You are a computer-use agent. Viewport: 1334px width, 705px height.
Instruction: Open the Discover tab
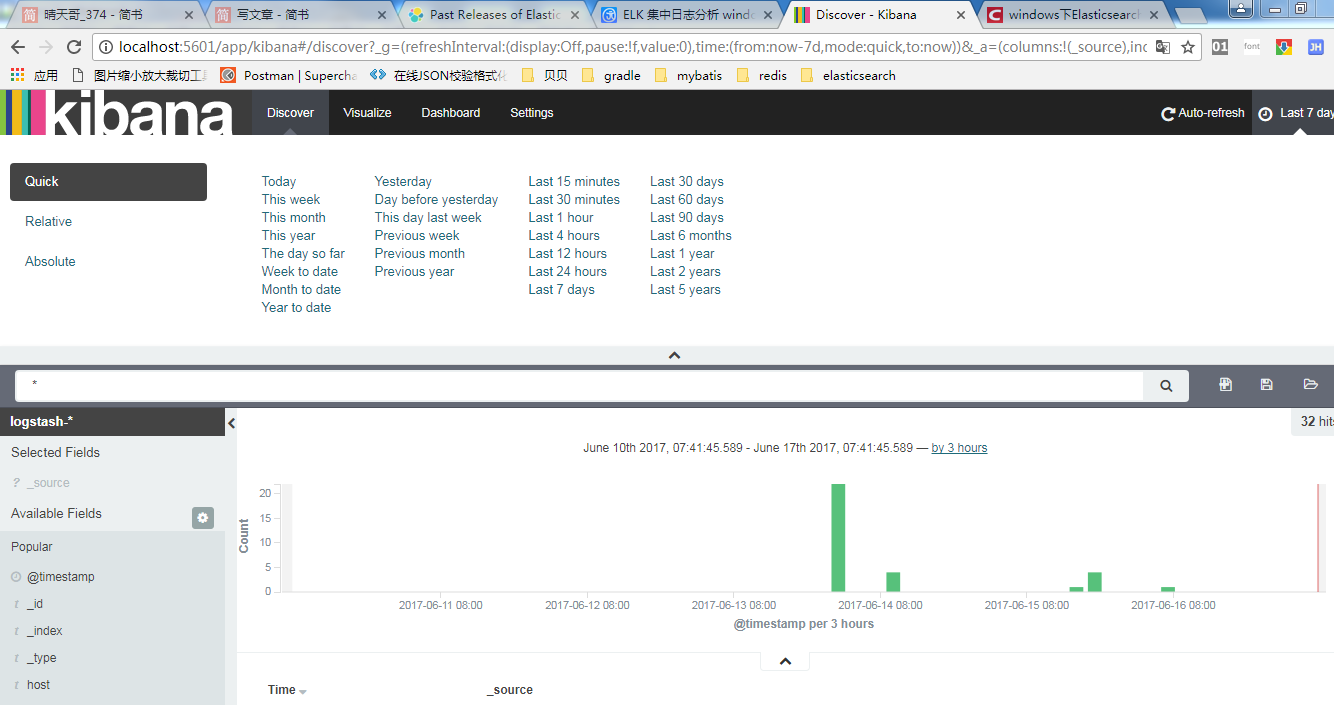[x=290, y=112]
